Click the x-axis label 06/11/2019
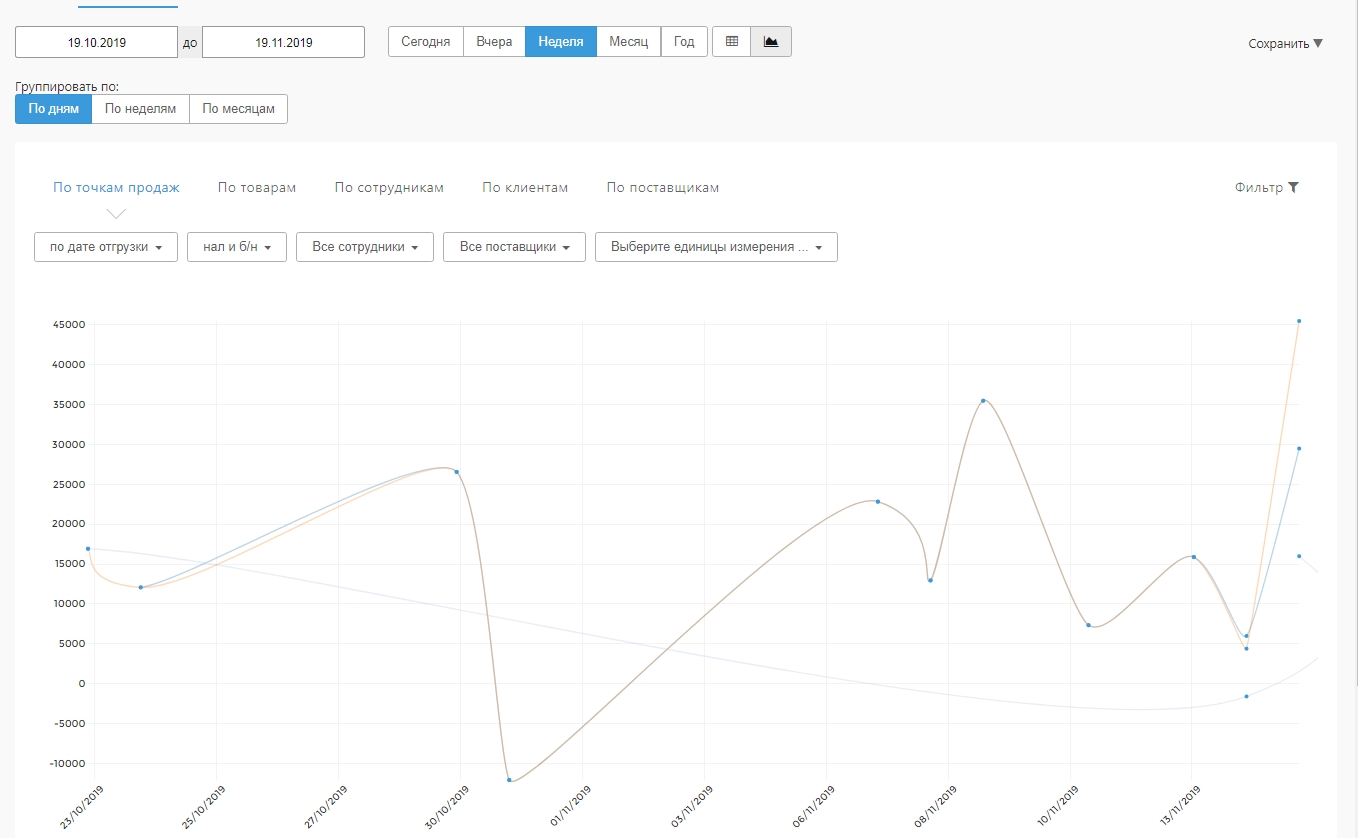This screenshot has width=1358, height=838. coord(813,807)
